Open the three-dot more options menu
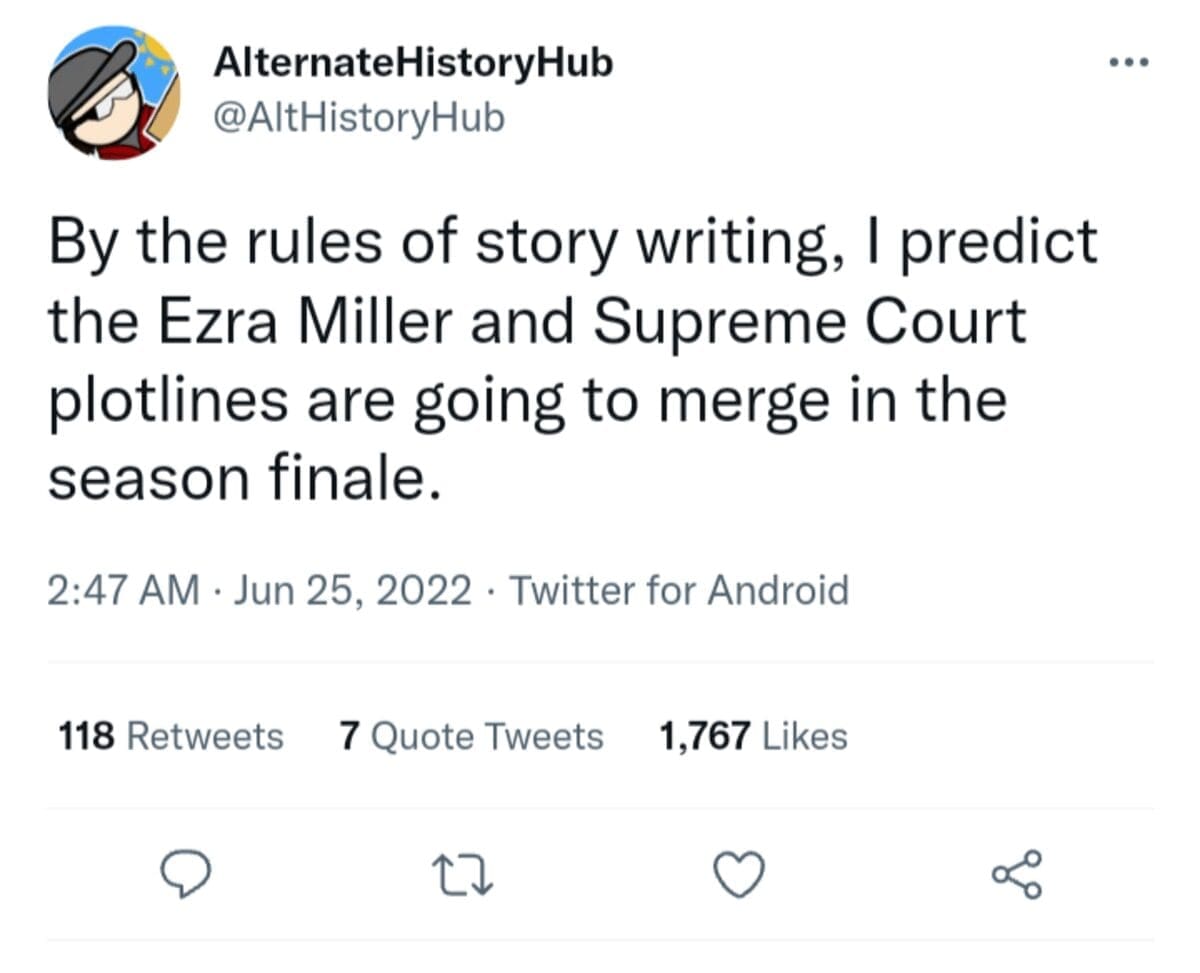This screenshot has height=973, width=1200. click(x=1130, y=63)
